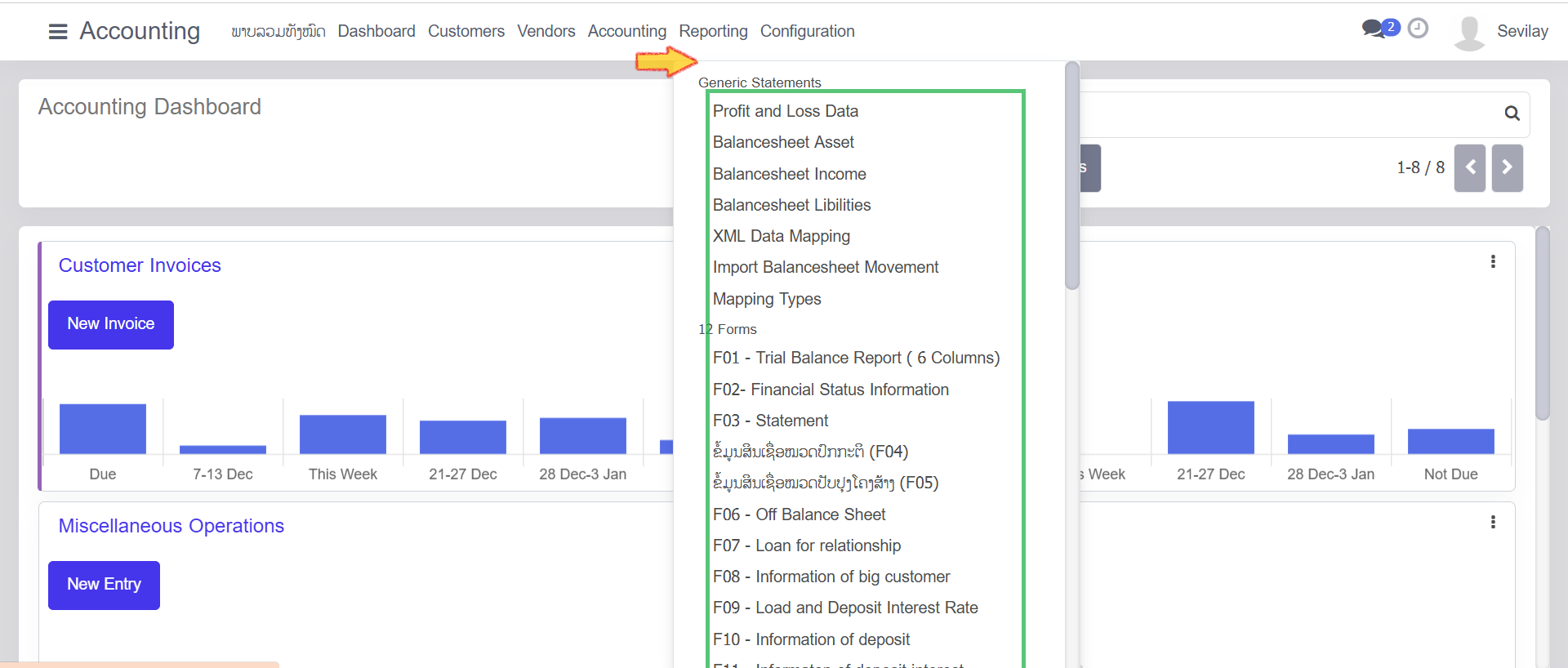
Task: Go to next page arrow
Action: [1507, 167]
